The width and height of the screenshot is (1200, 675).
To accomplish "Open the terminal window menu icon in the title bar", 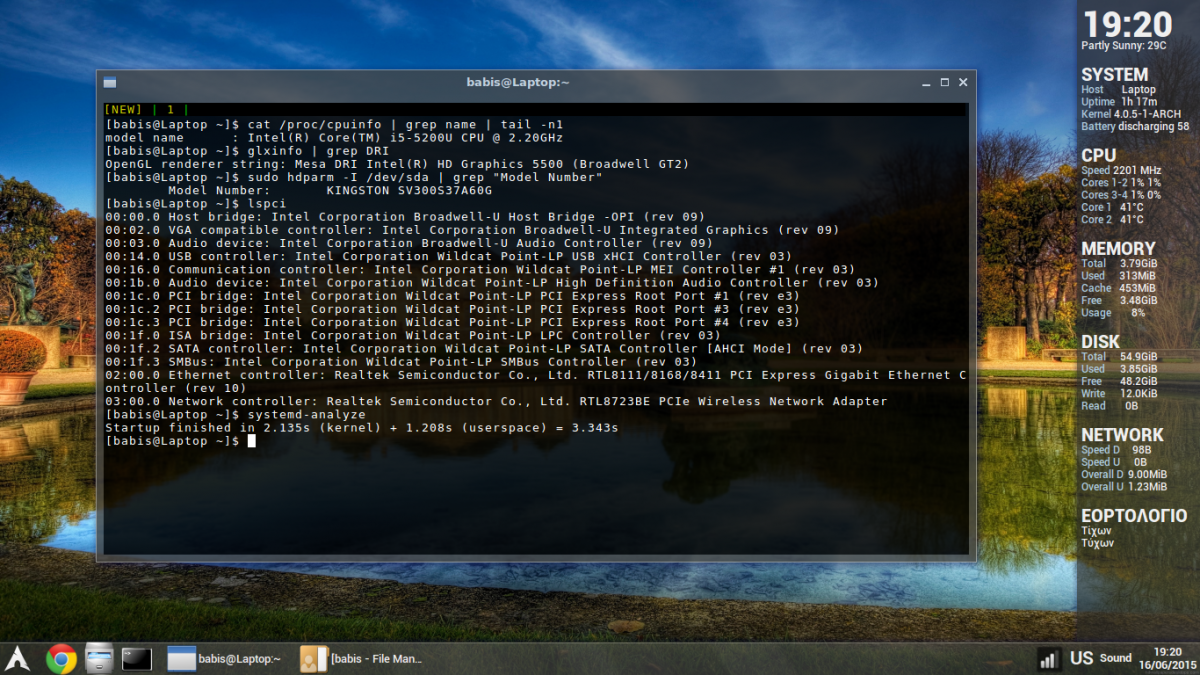I will pos(110,82).
